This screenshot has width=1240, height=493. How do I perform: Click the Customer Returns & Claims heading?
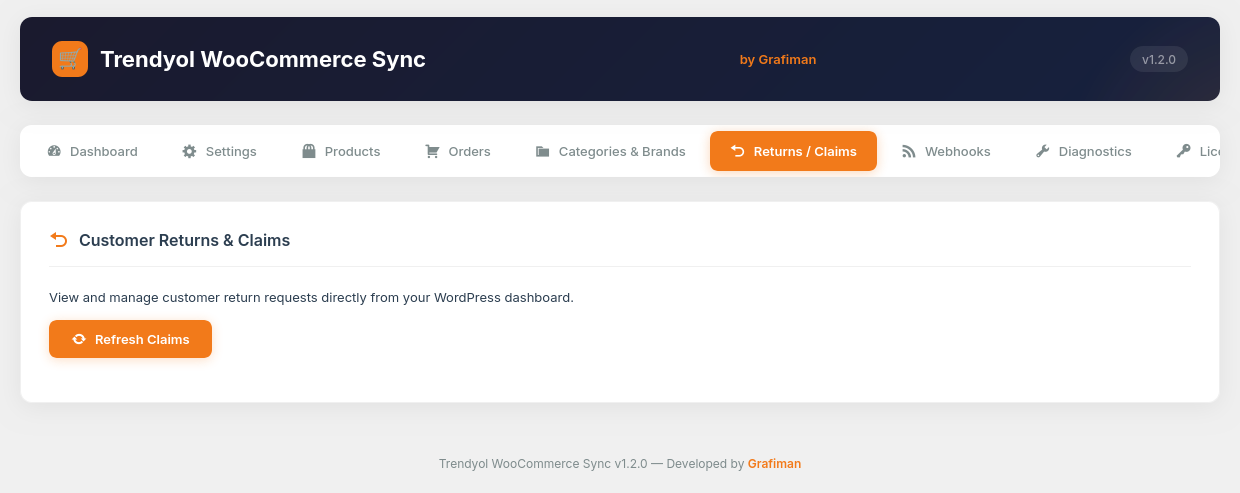point(184,240)
